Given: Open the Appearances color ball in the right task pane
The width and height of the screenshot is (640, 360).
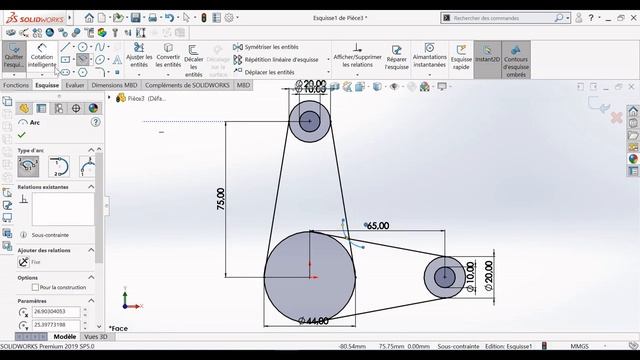Looking at the screenshot, I should point(633,159).
